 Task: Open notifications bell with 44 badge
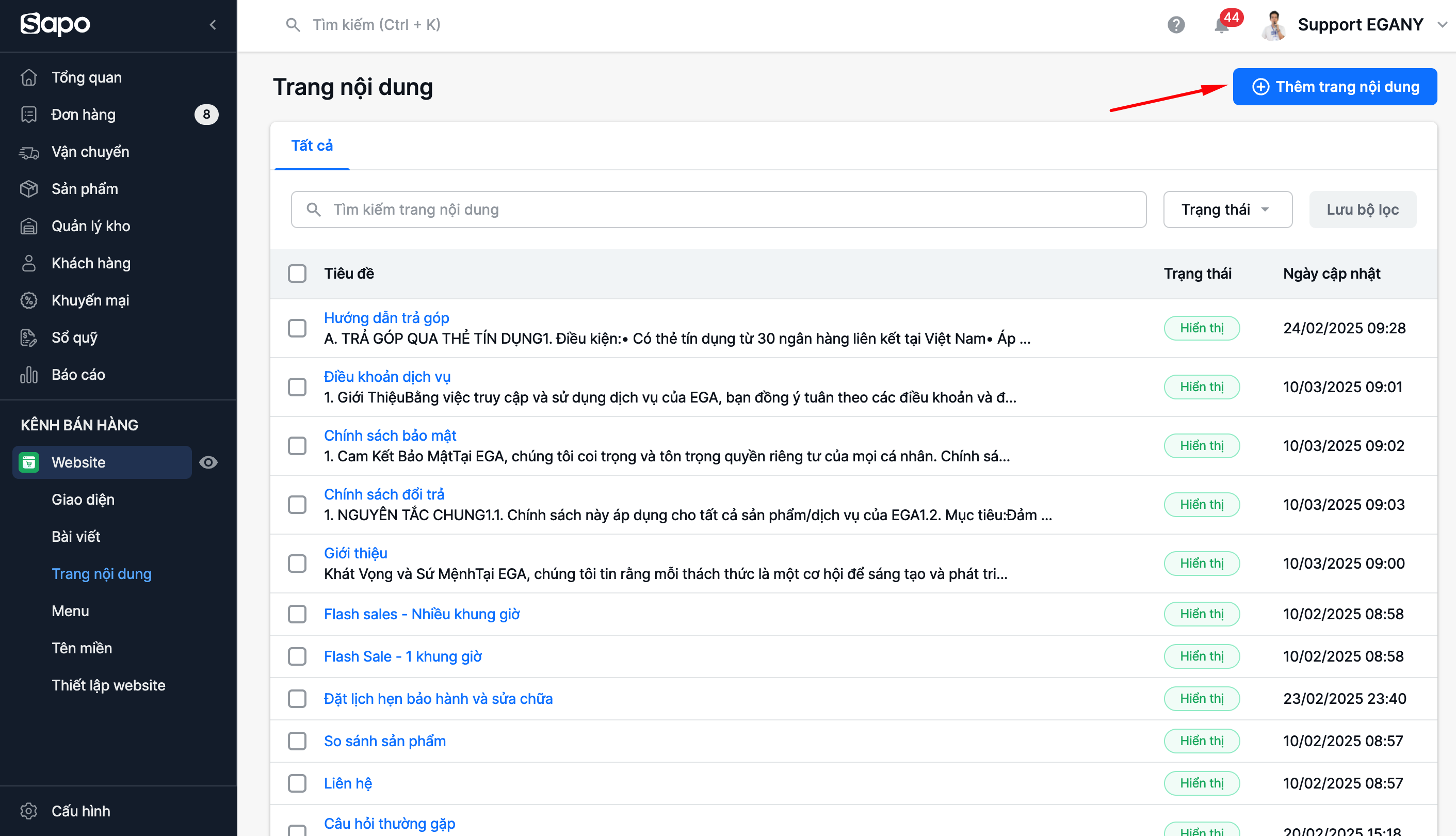(x=1221, y=26)
